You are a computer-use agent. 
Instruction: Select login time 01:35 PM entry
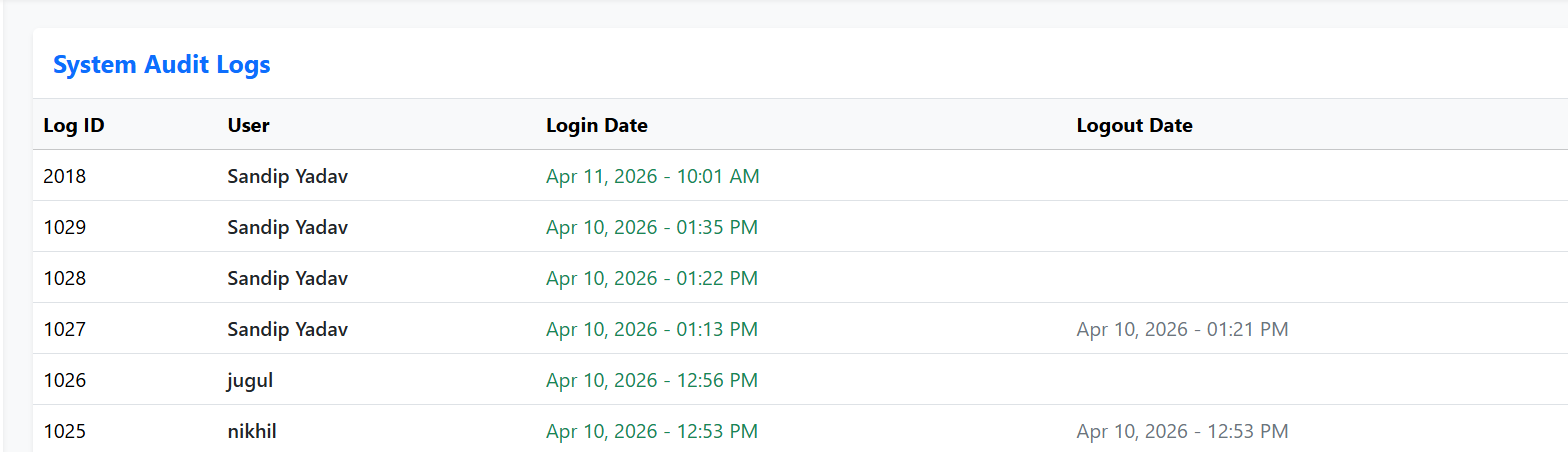652,228
